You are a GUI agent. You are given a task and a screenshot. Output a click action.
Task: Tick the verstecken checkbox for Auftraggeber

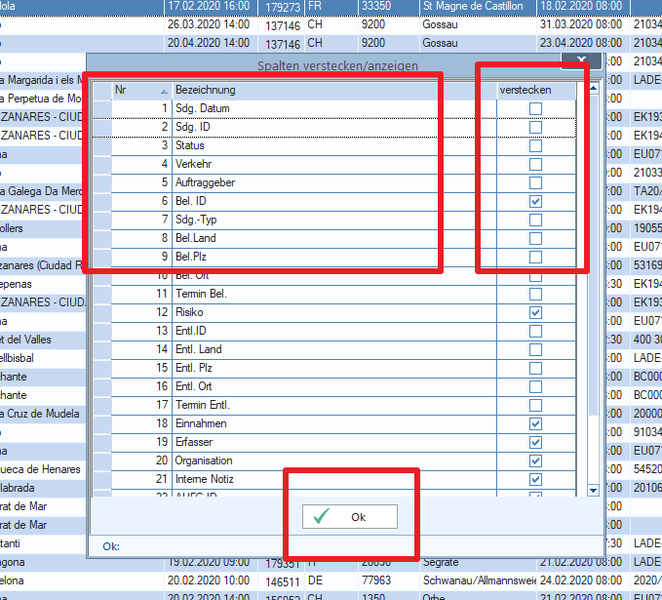click(x=535, y=183)
